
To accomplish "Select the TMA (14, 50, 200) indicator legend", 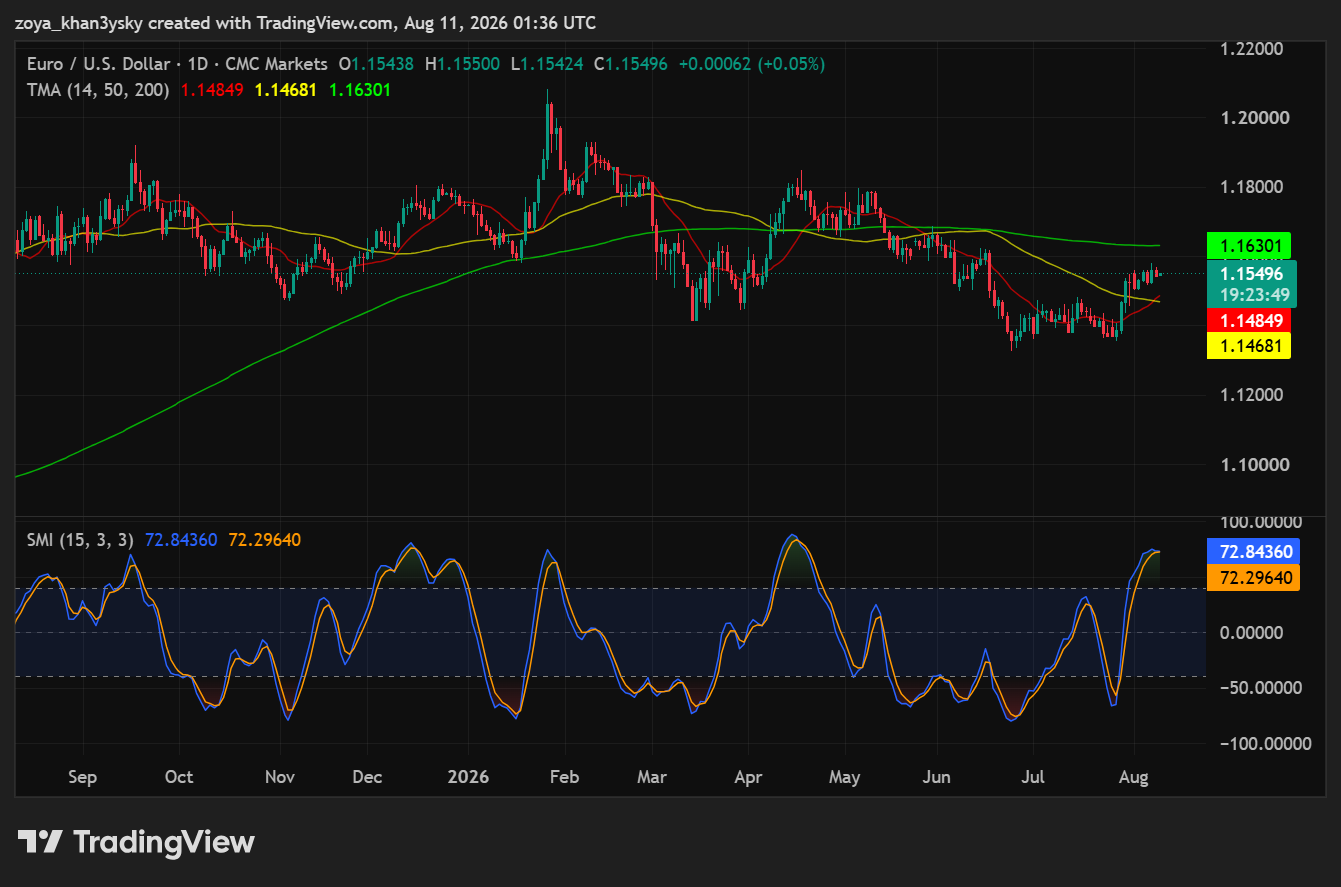I will pos(98,89).
